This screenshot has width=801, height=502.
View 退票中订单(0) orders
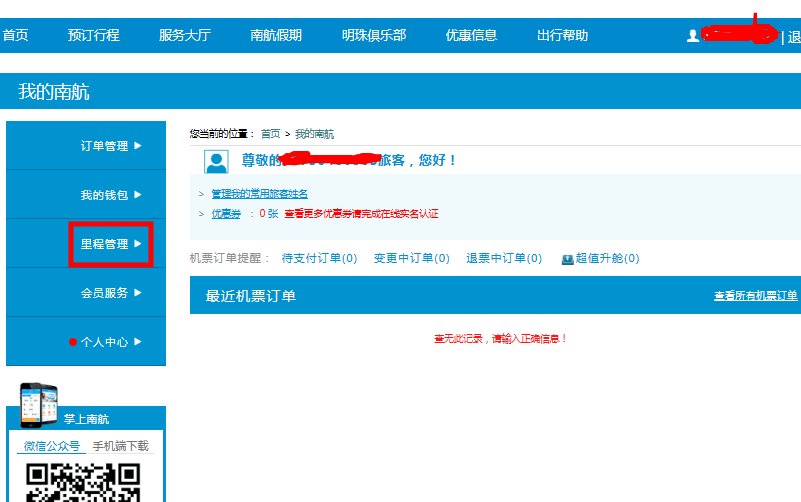coord(504,258)
